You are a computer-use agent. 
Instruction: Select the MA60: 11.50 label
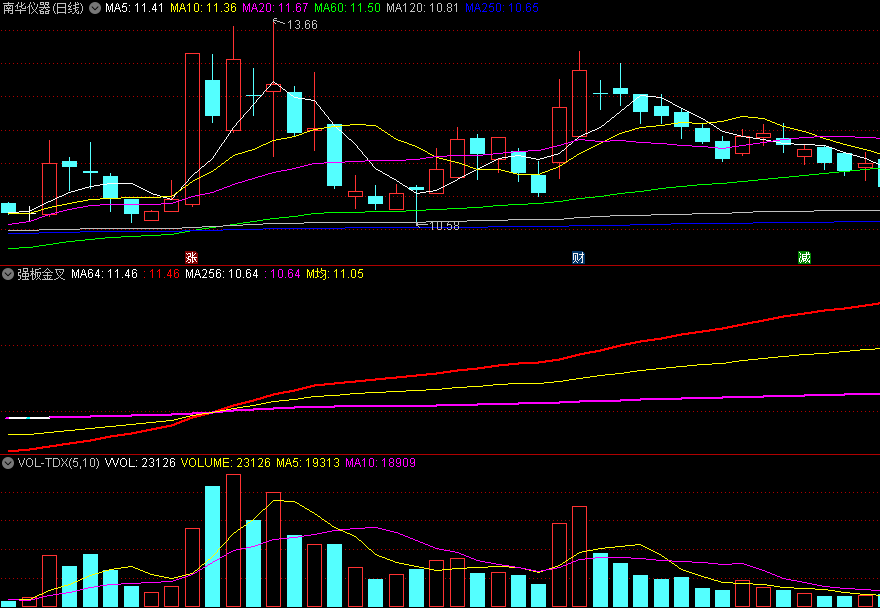coord(347,8)
